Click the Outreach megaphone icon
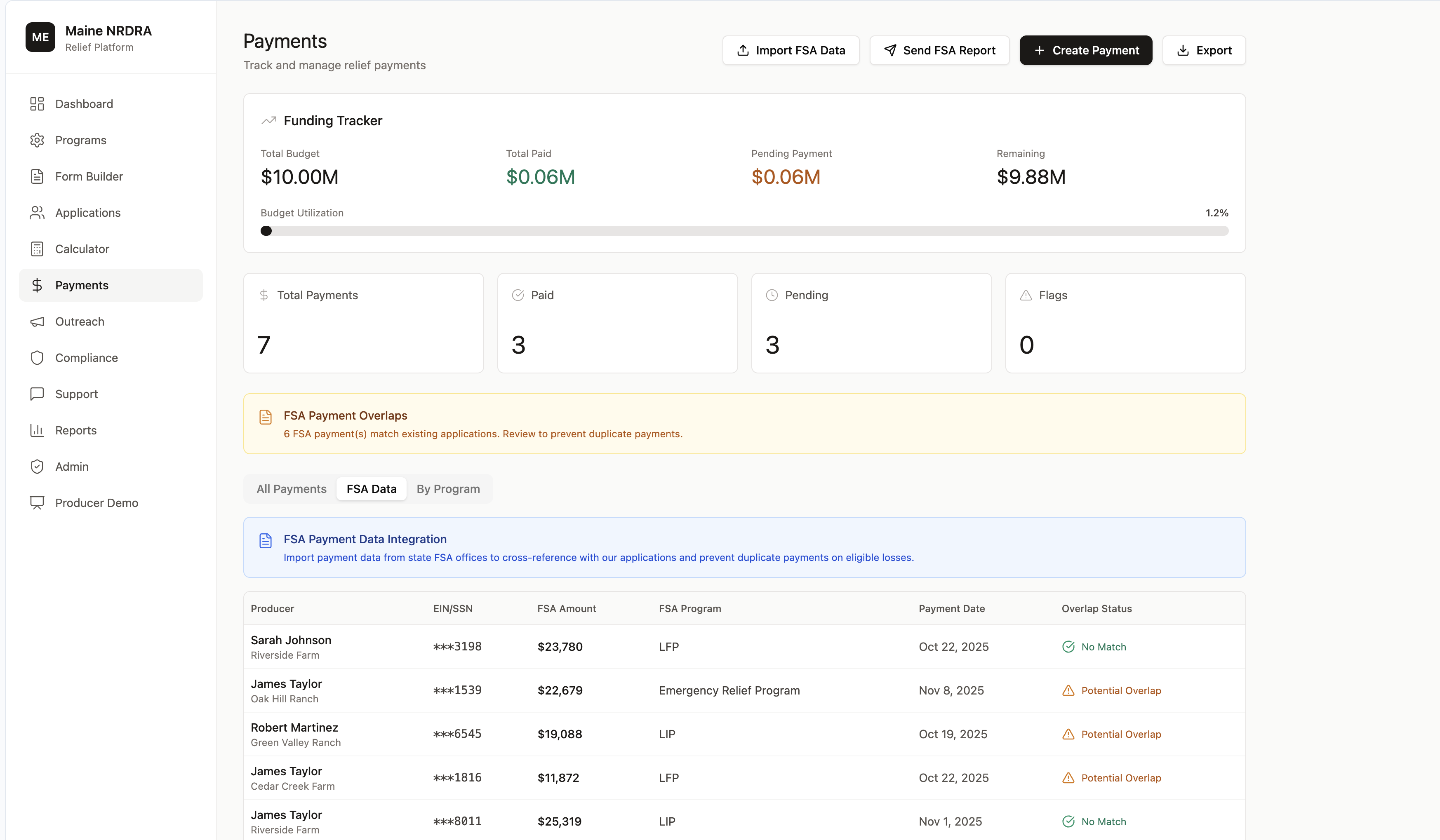 tap(37, 321)
